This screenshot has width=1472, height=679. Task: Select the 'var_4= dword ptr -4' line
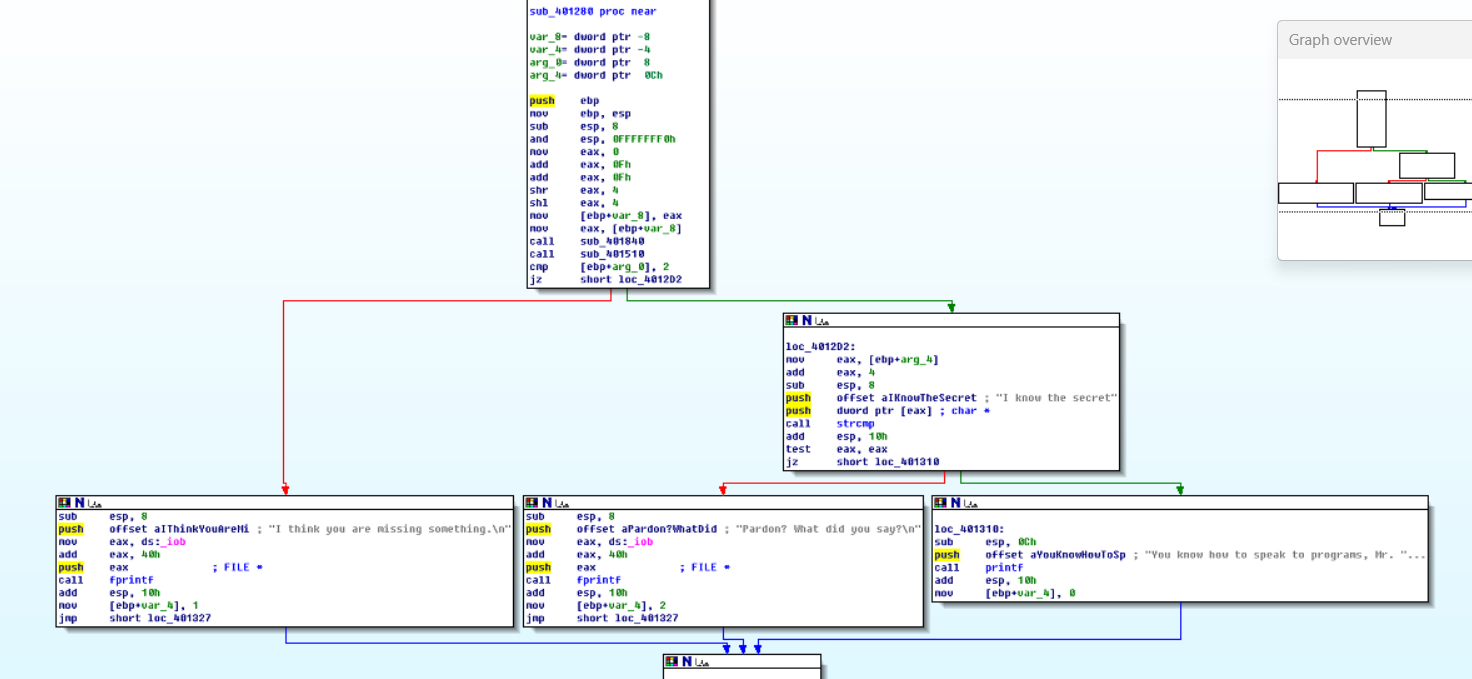tap(589, 50)
